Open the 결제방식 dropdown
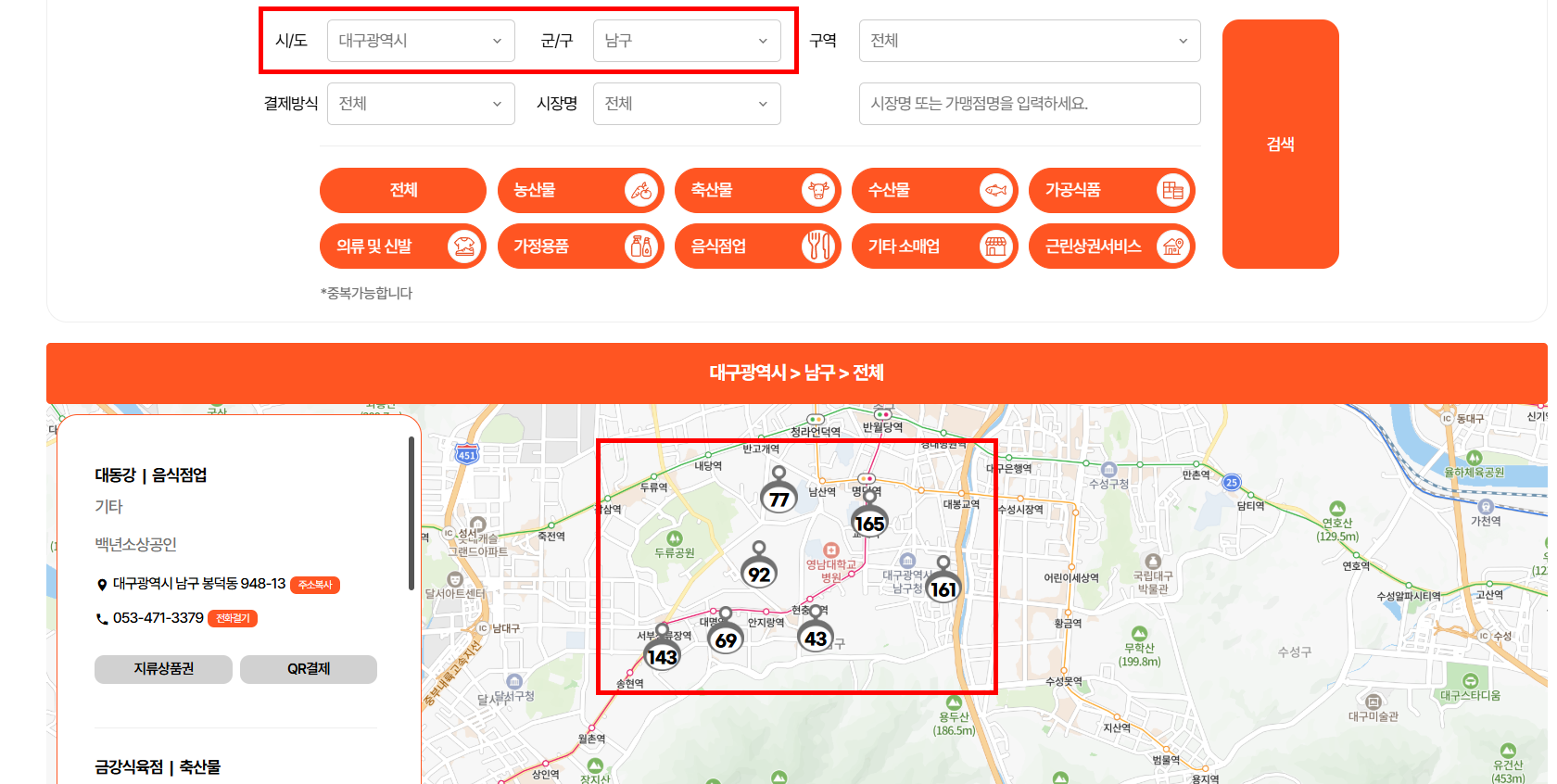Screen dimensions: 1557x784 (421, 104)
